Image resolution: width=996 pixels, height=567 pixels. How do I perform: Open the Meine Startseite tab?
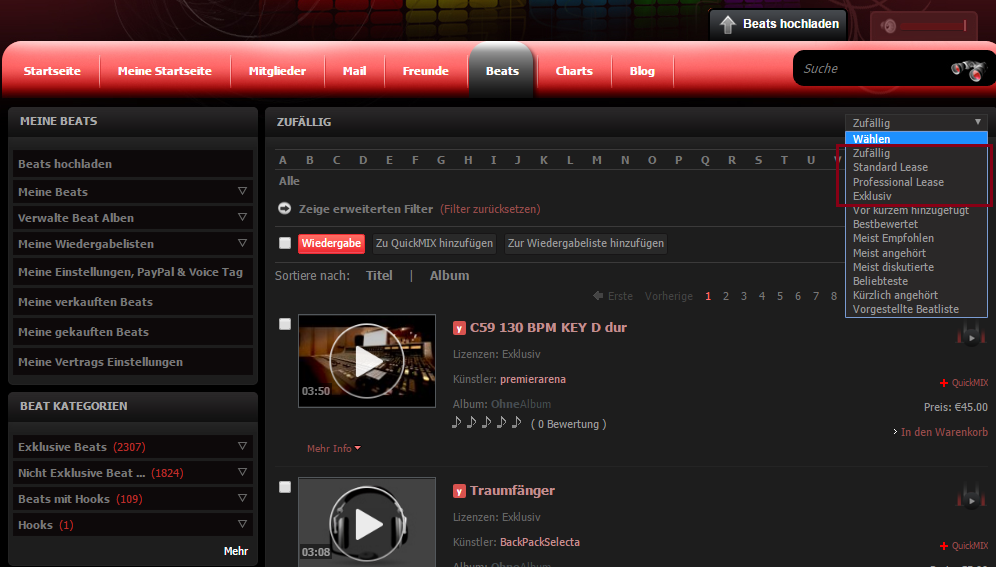pos(165,71)
